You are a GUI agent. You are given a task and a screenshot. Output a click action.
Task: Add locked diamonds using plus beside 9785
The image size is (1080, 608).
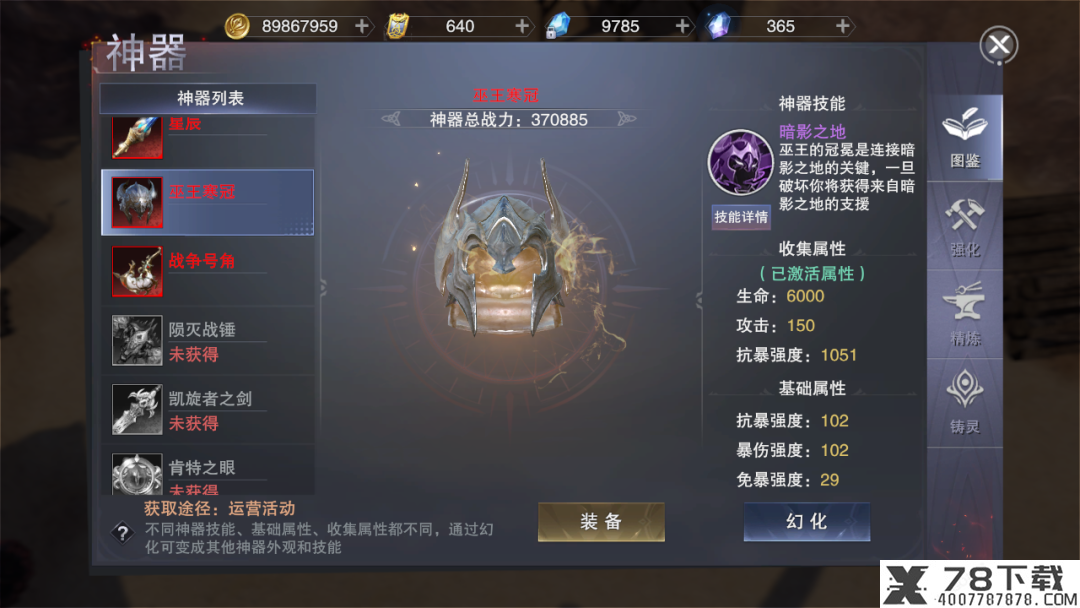click(x=683, y=26)
